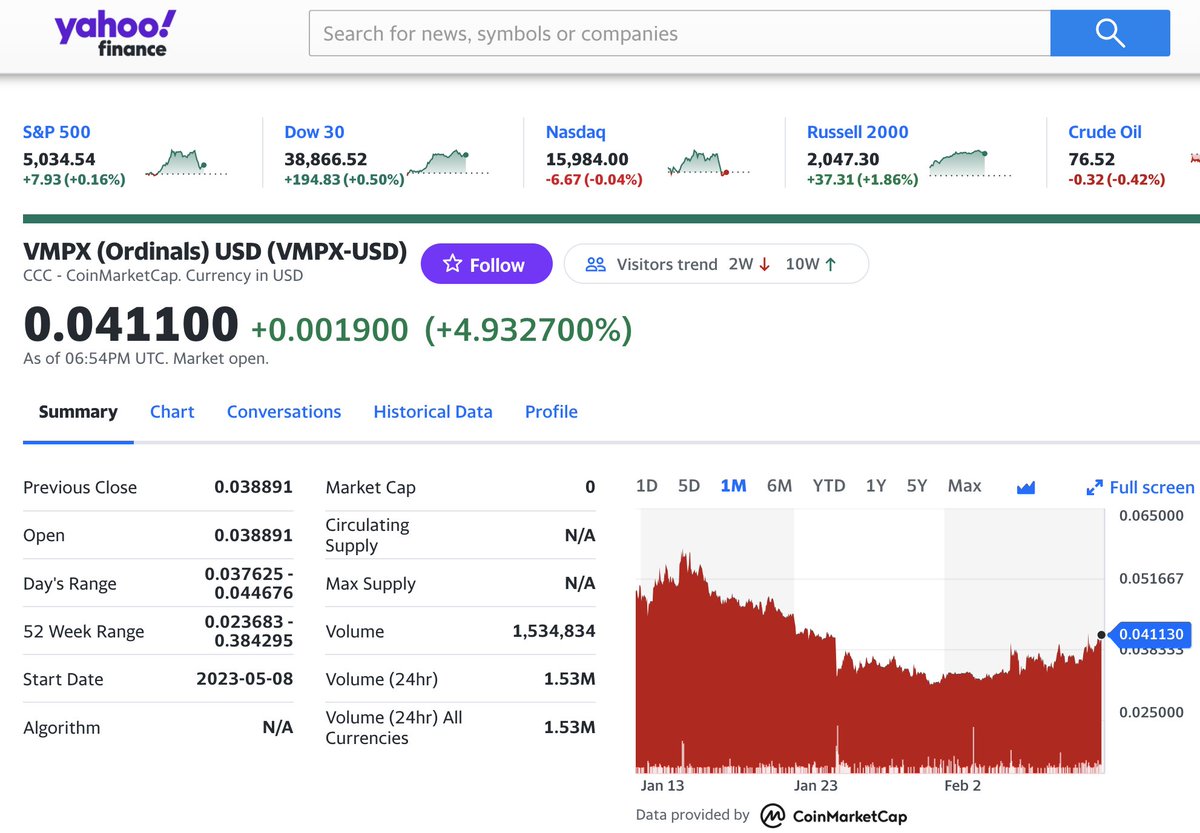
Task: View the S&P 500 sparkline chart
Action: pos(186,162)
